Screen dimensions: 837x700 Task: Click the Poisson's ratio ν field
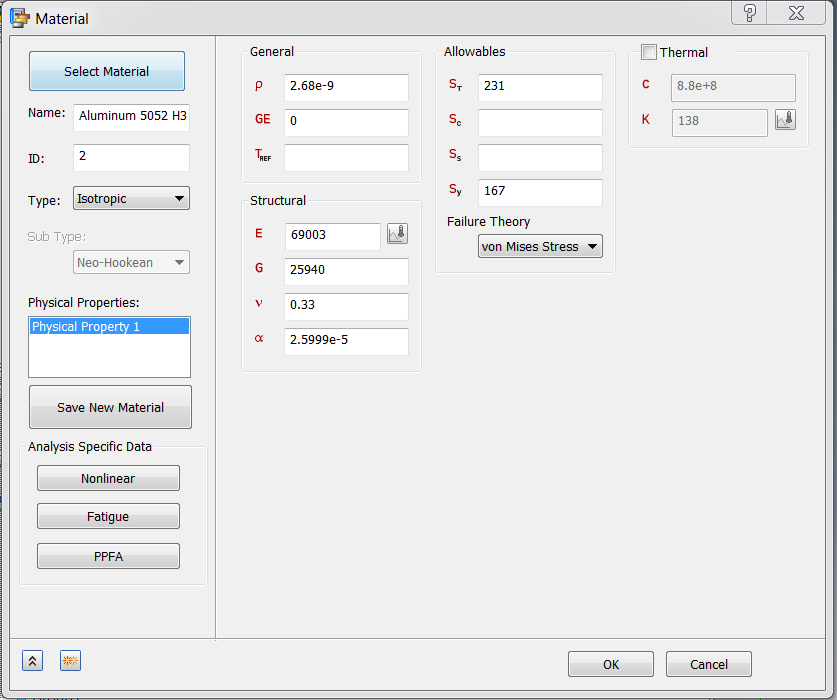(x=346, y=307)
